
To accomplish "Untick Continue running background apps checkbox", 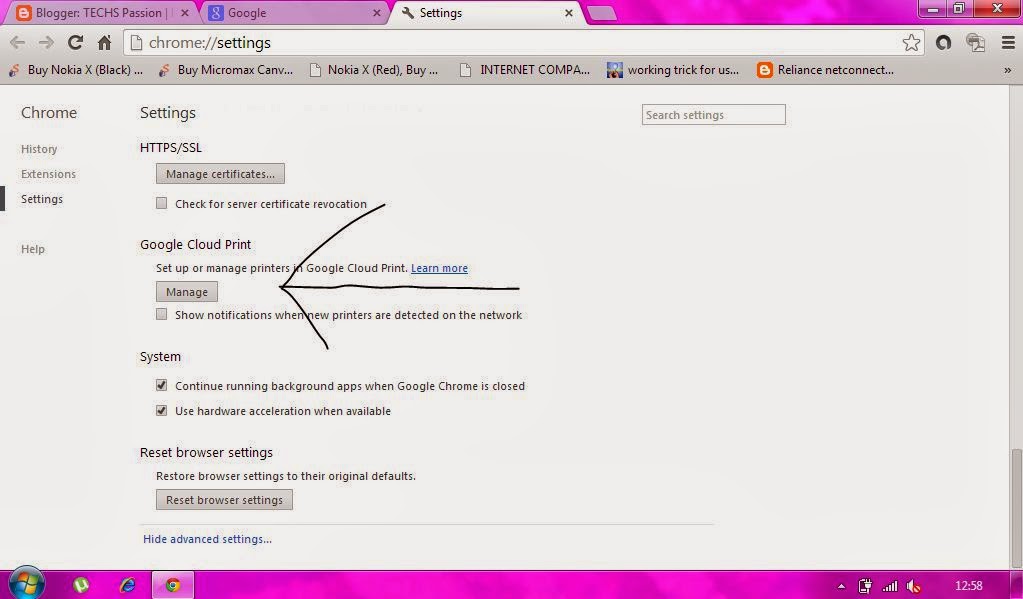I will tap(161, 386).
